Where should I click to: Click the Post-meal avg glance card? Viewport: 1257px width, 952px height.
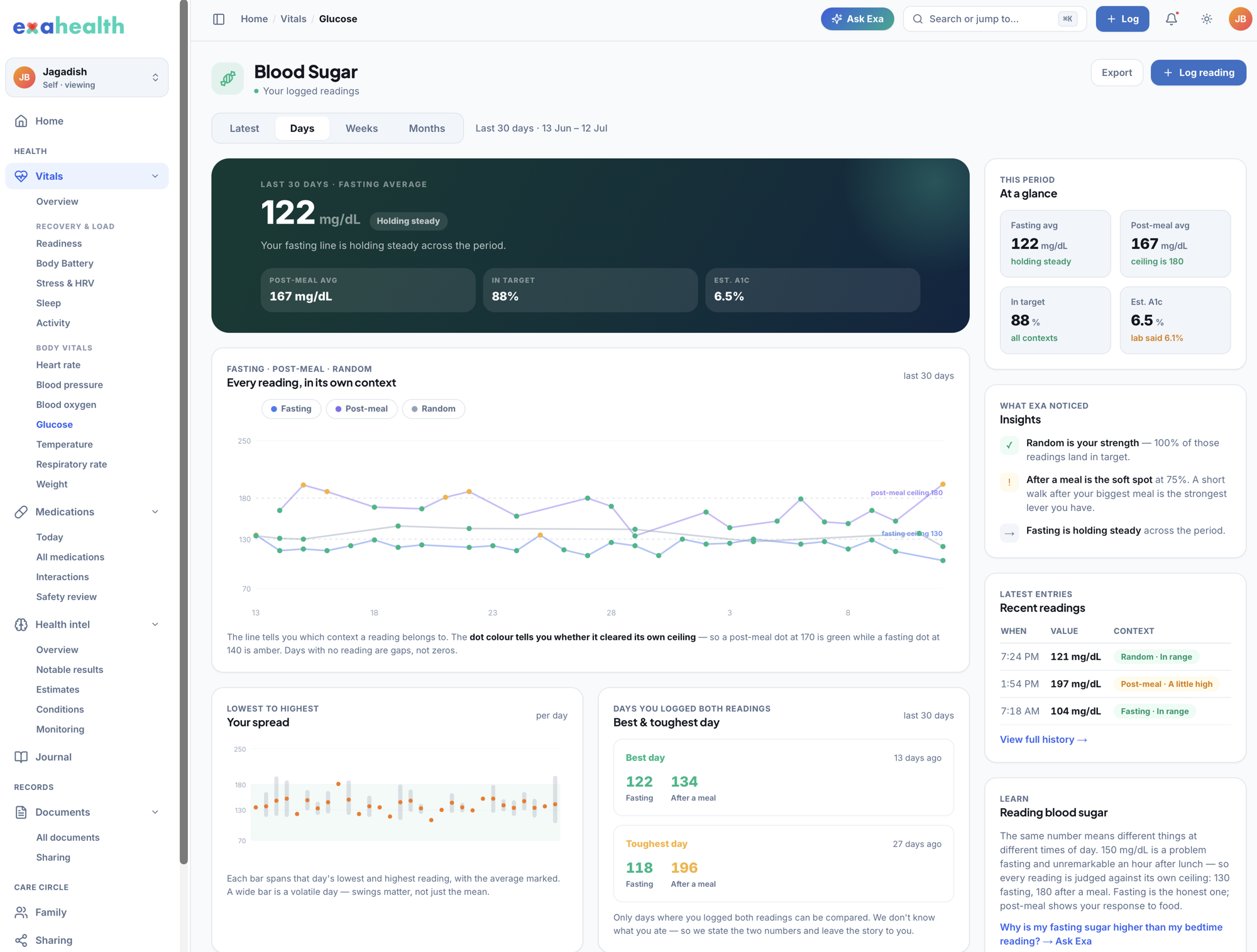coord(1175,244)
